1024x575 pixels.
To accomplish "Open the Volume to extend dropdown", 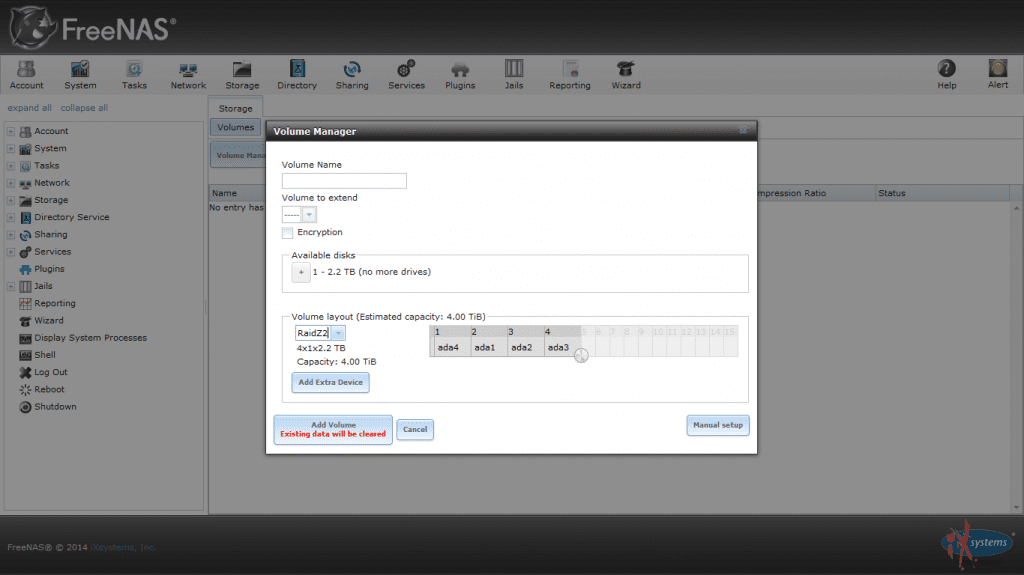I will (x=309, y=214).
